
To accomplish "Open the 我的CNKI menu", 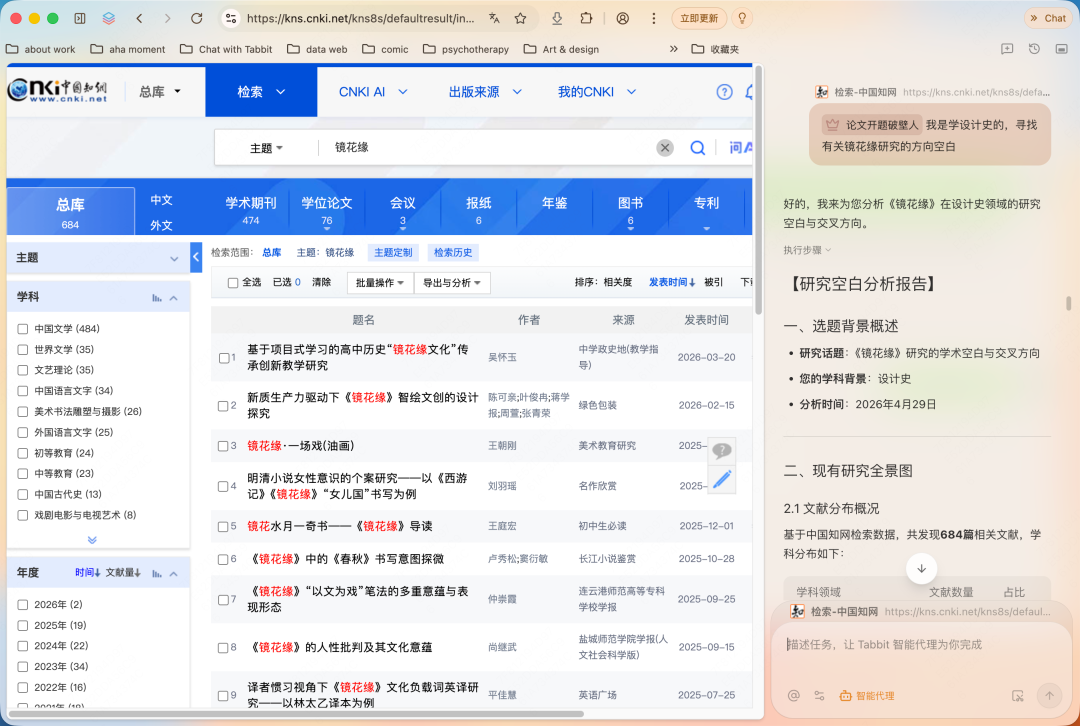I will [596, 92].
